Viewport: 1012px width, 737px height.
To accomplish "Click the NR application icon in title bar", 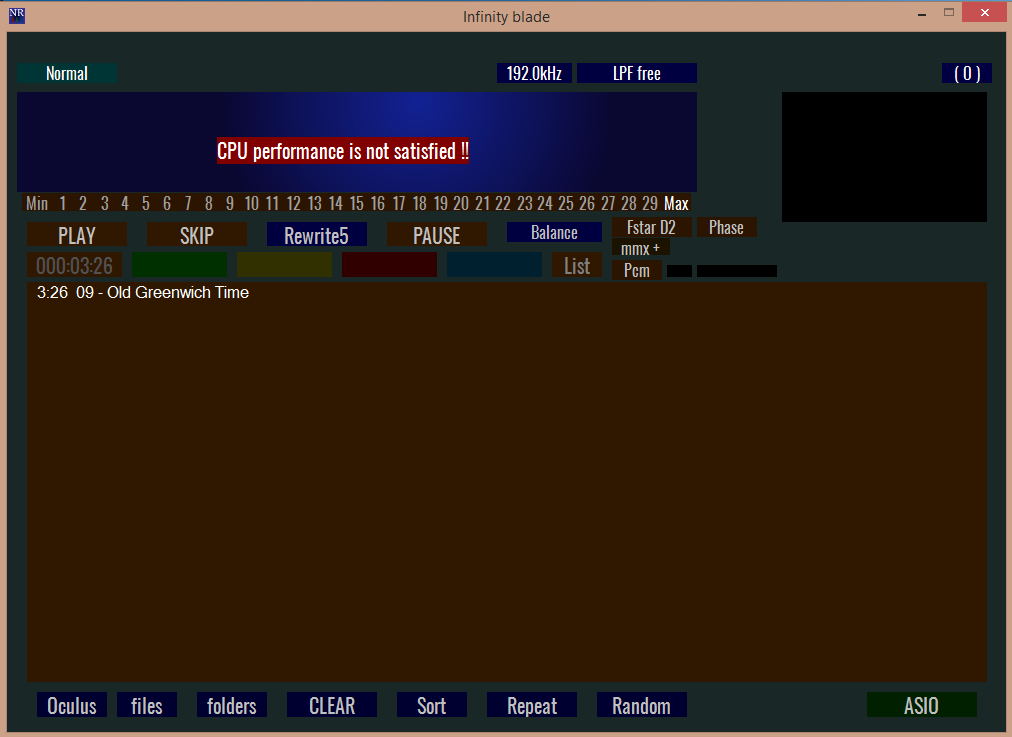I will (17, 15).
